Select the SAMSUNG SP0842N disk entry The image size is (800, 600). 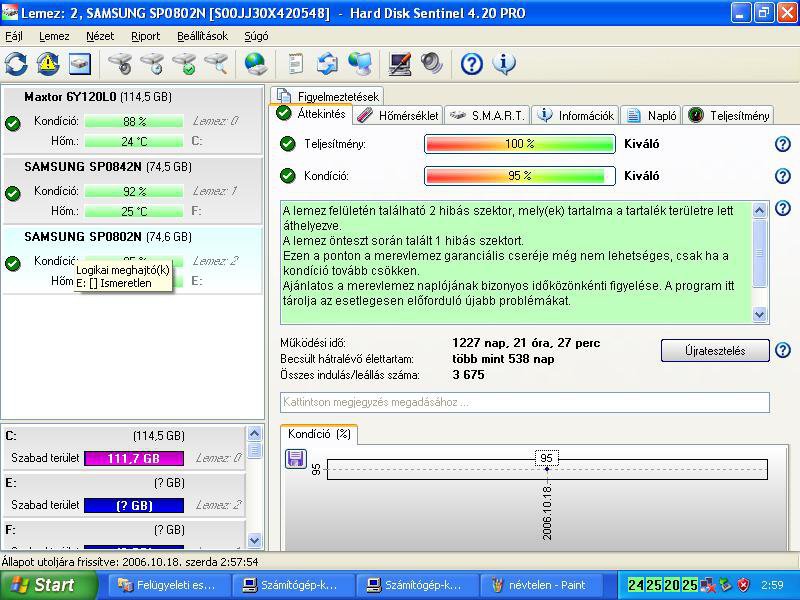[x=133, y=190]
